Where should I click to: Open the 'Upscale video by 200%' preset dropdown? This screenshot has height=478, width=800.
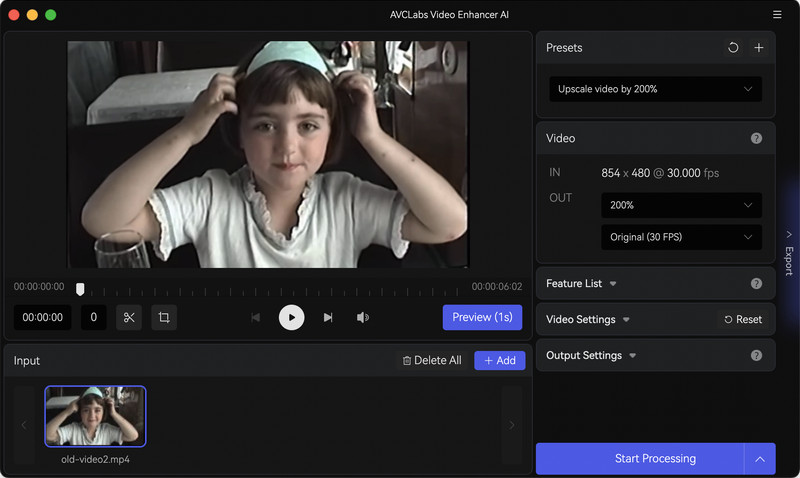pyautogui.click(x=655, y=89)
